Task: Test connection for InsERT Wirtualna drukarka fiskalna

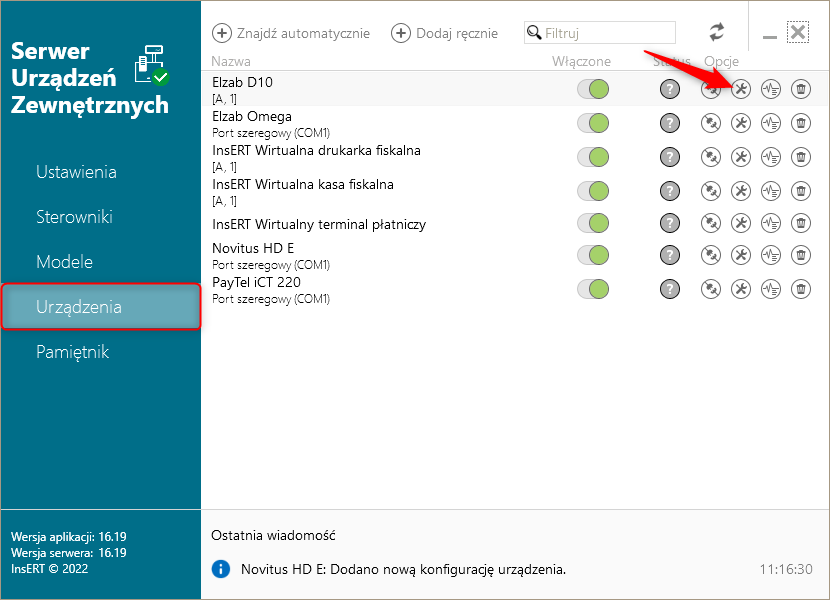Action: (710, 157)
